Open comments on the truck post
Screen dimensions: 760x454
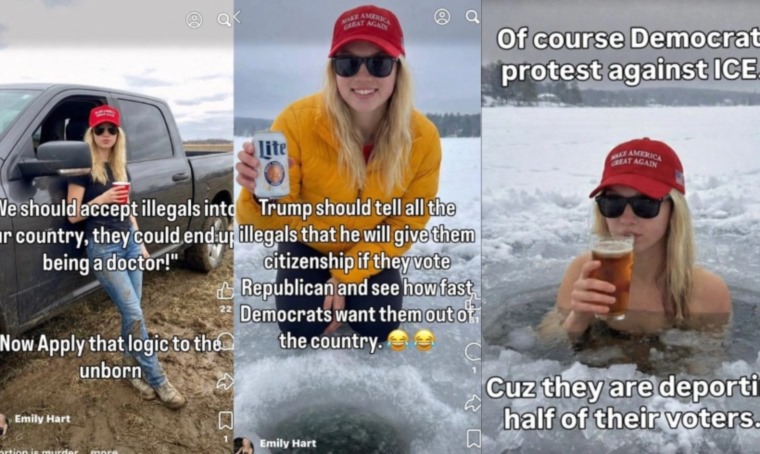pos(226,340)
